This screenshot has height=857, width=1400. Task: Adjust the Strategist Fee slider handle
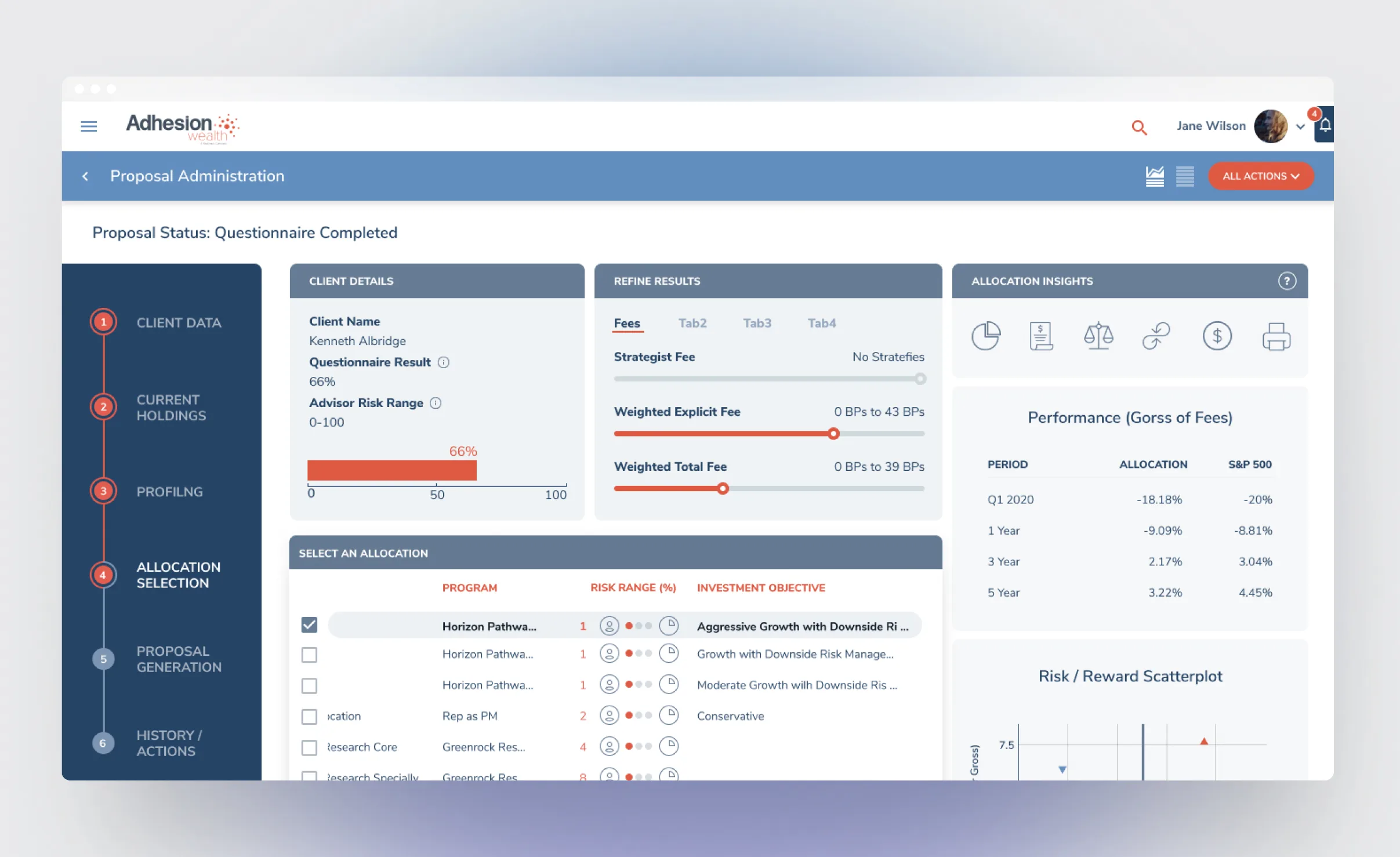920,379
